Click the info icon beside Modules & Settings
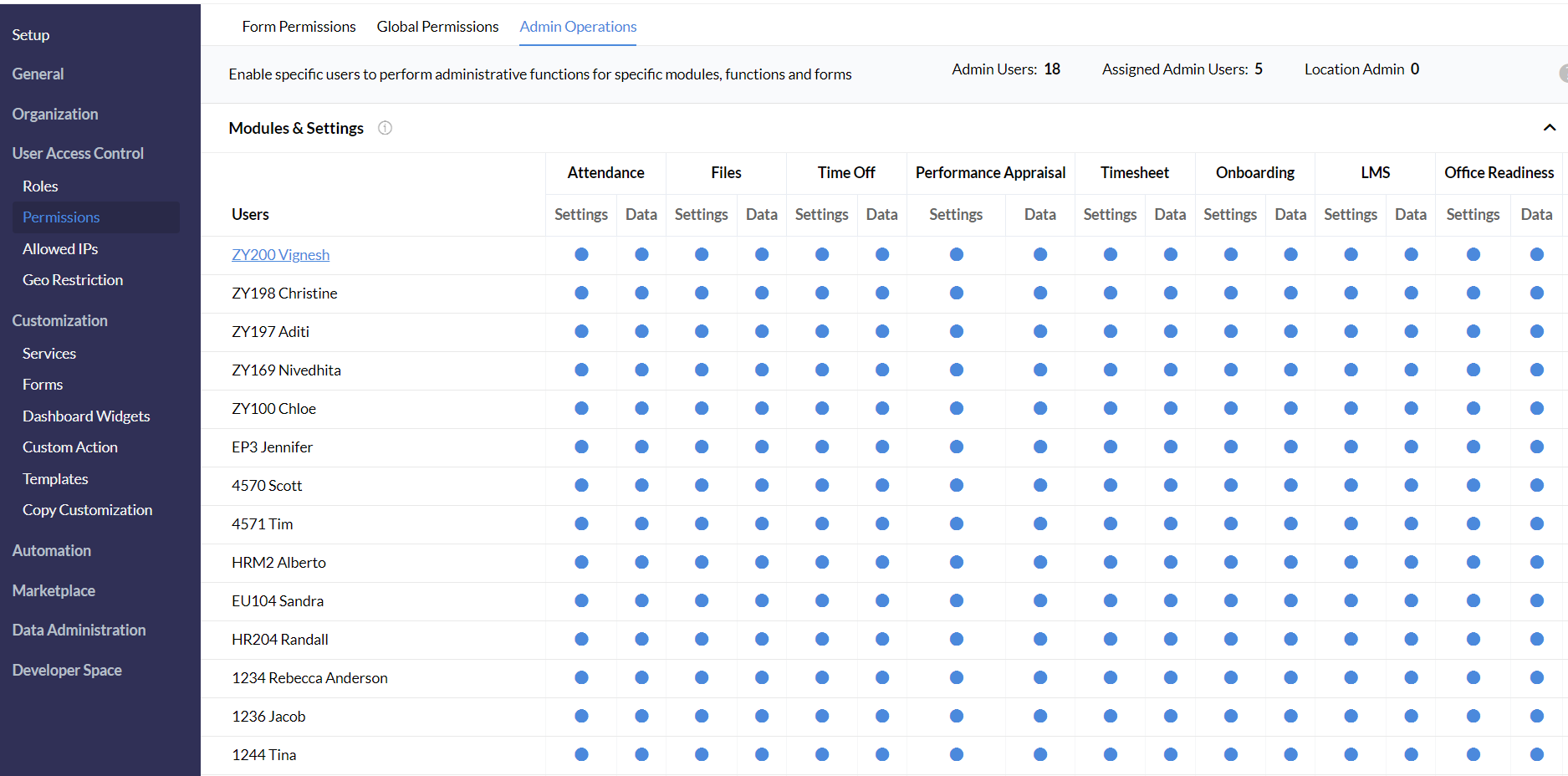Image resolution: width=1568 pixels, height=776 pixels. pyautogui.click(x=385, y=128)
